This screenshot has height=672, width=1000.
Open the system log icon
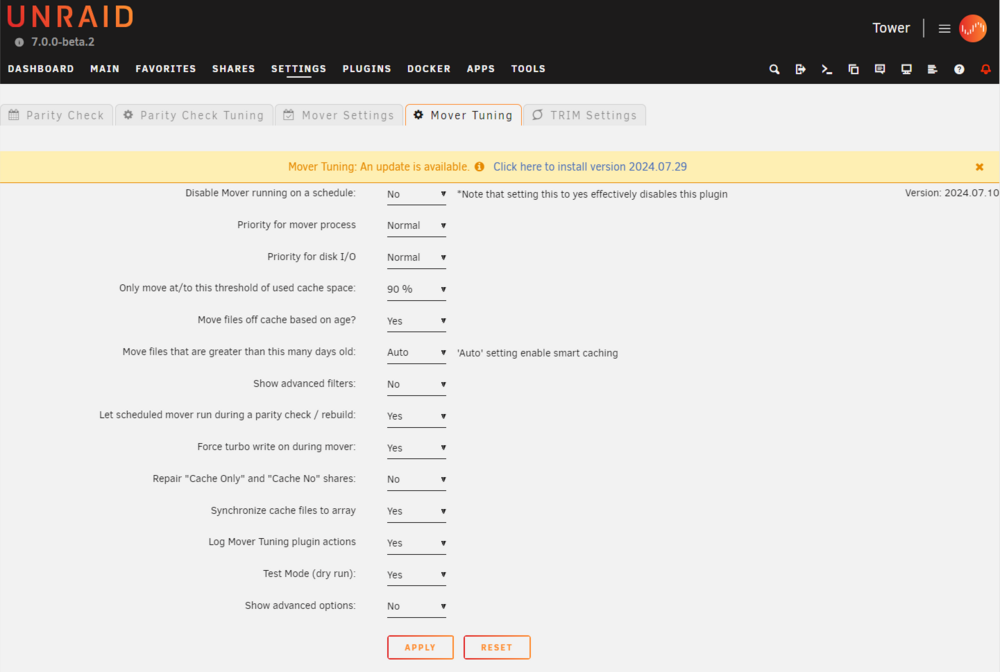[932, 69]
